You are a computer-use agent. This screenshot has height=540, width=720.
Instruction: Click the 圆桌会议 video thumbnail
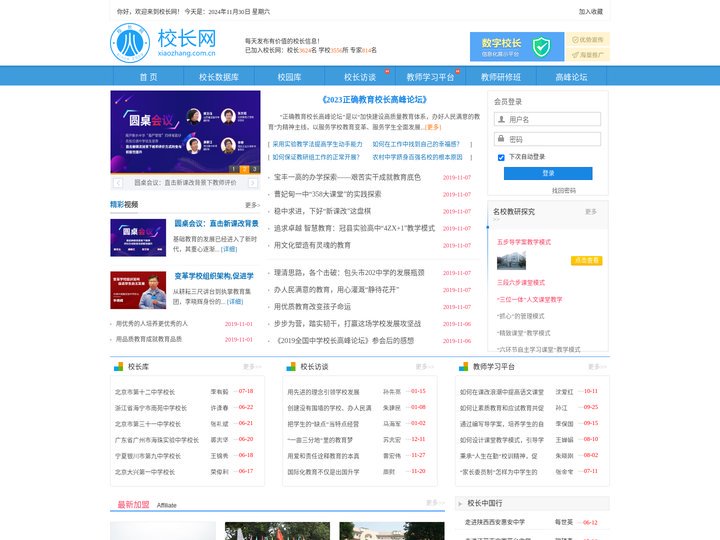[x=138, y=237]
